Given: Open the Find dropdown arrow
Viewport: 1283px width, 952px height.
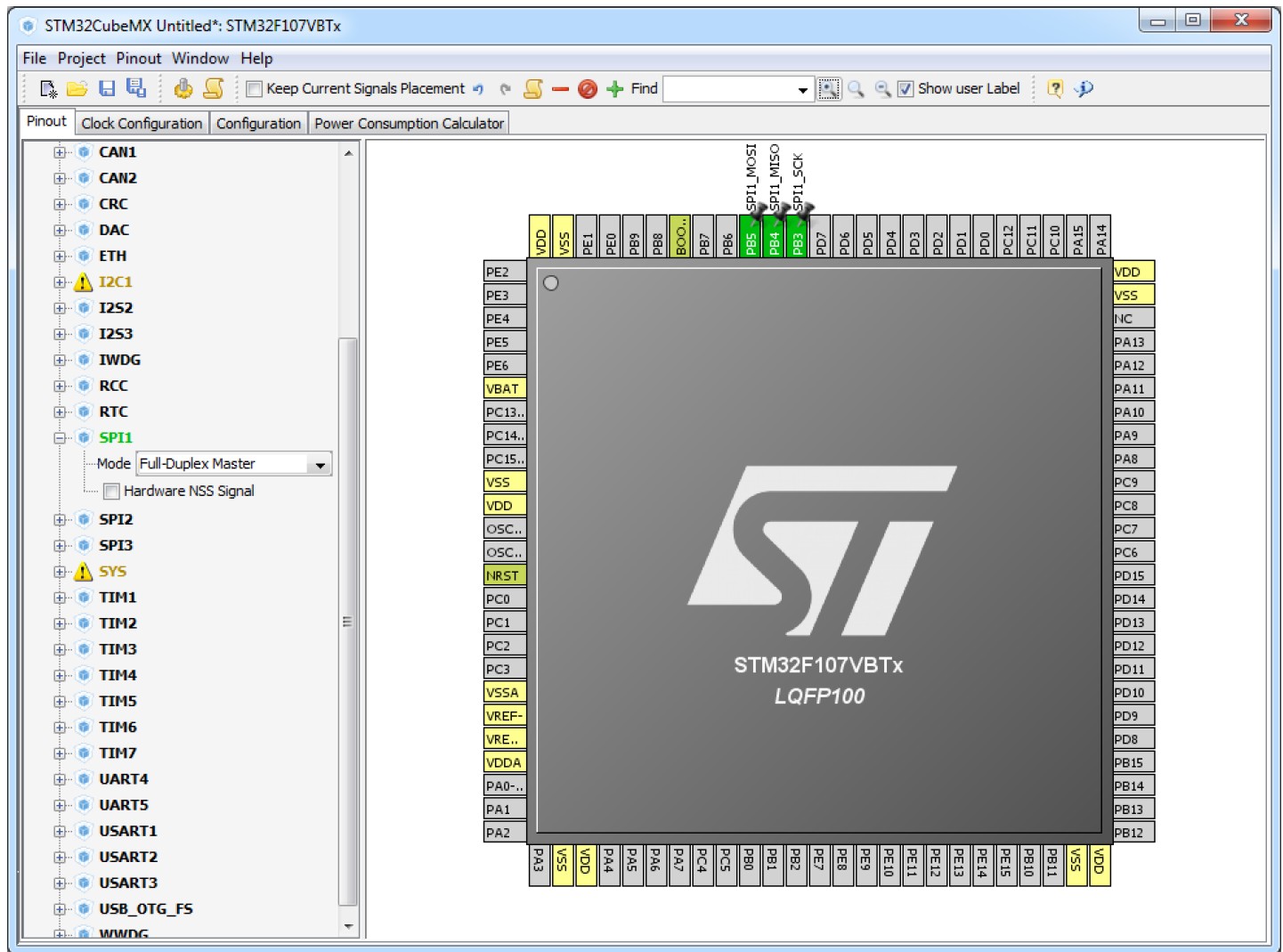Looking at the screenshot, I should coord(803,90).
